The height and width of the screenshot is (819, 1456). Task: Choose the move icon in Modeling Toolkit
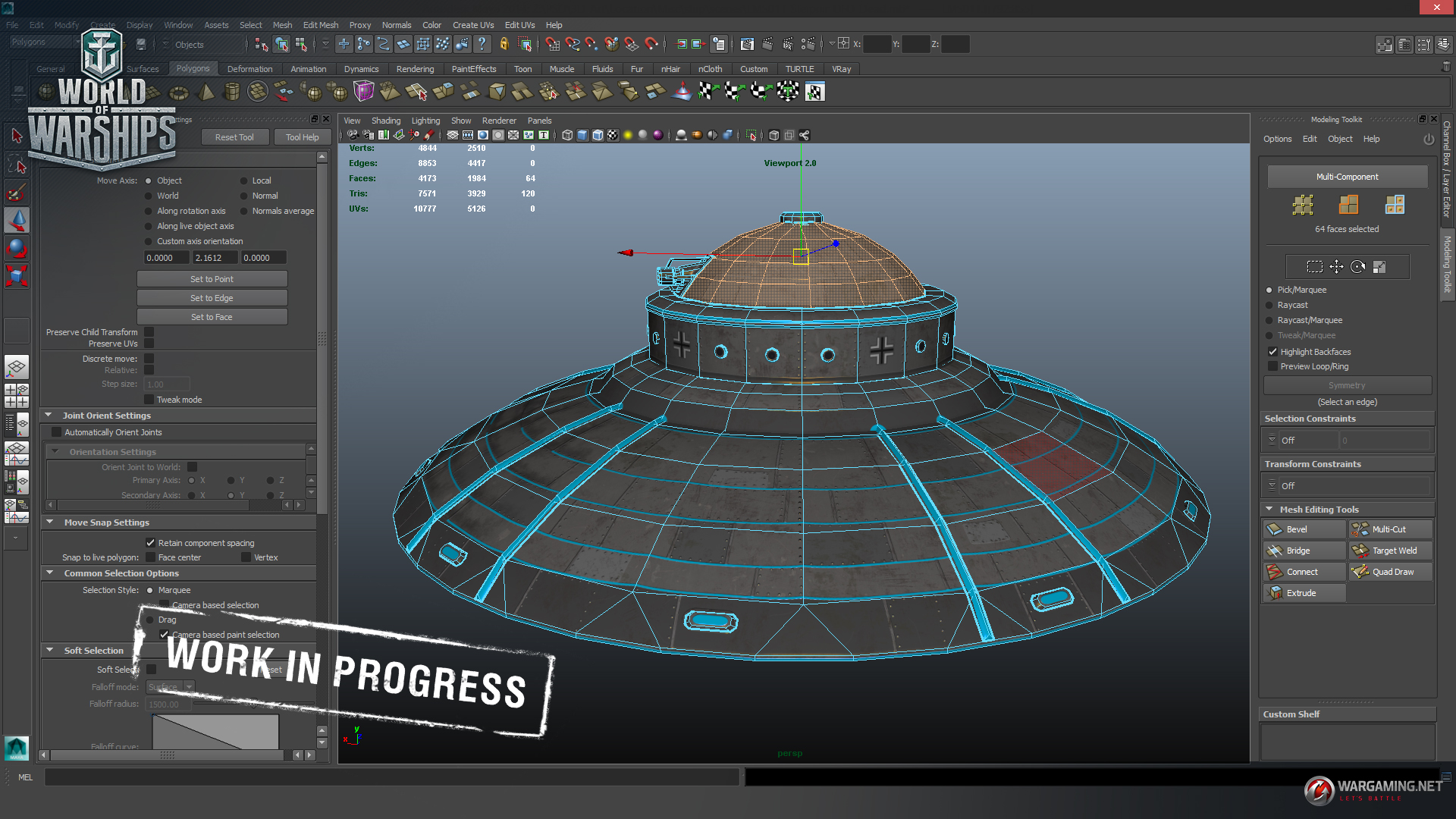pos(1336,267)
